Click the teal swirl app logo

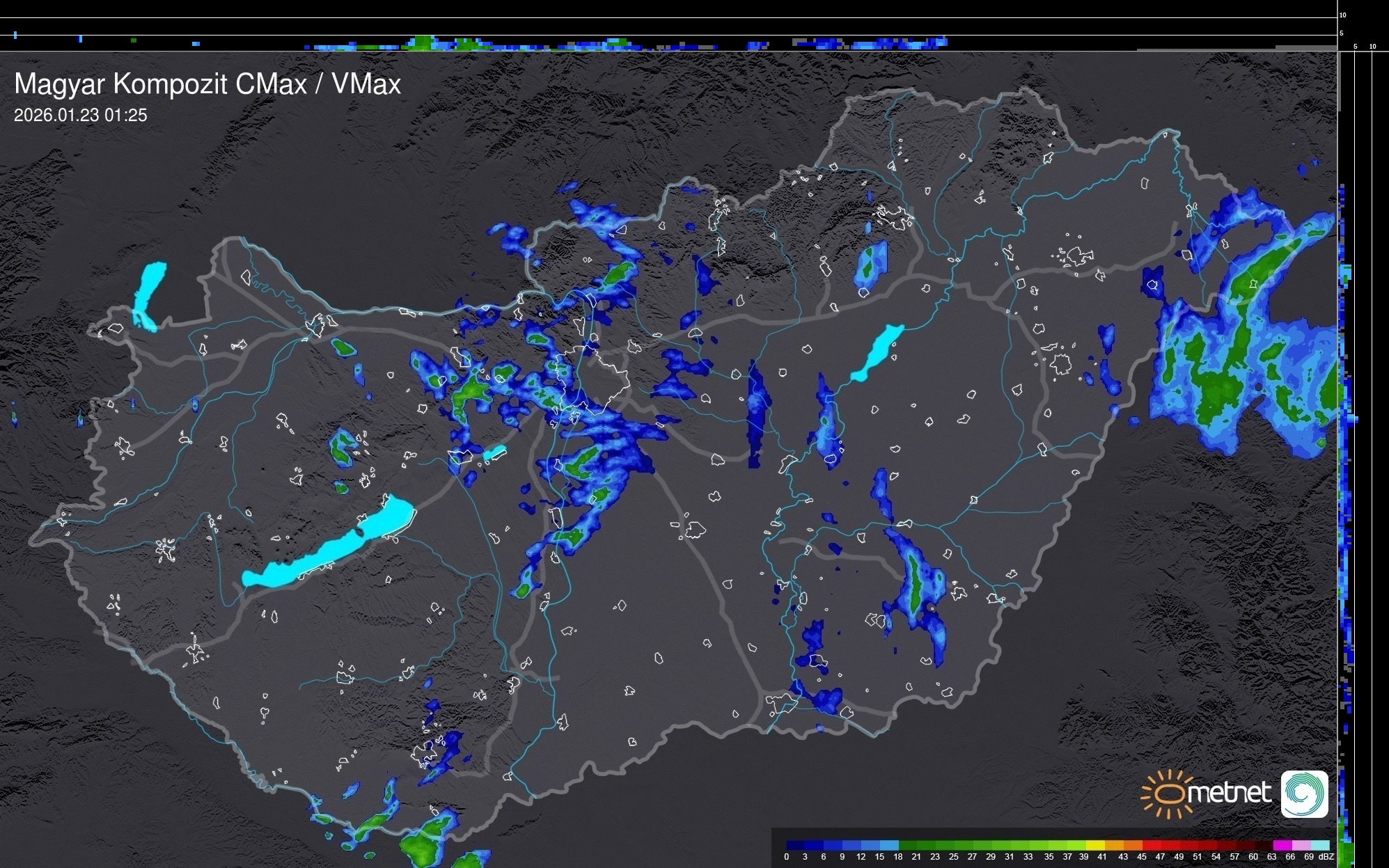(x=1304, y=794)
